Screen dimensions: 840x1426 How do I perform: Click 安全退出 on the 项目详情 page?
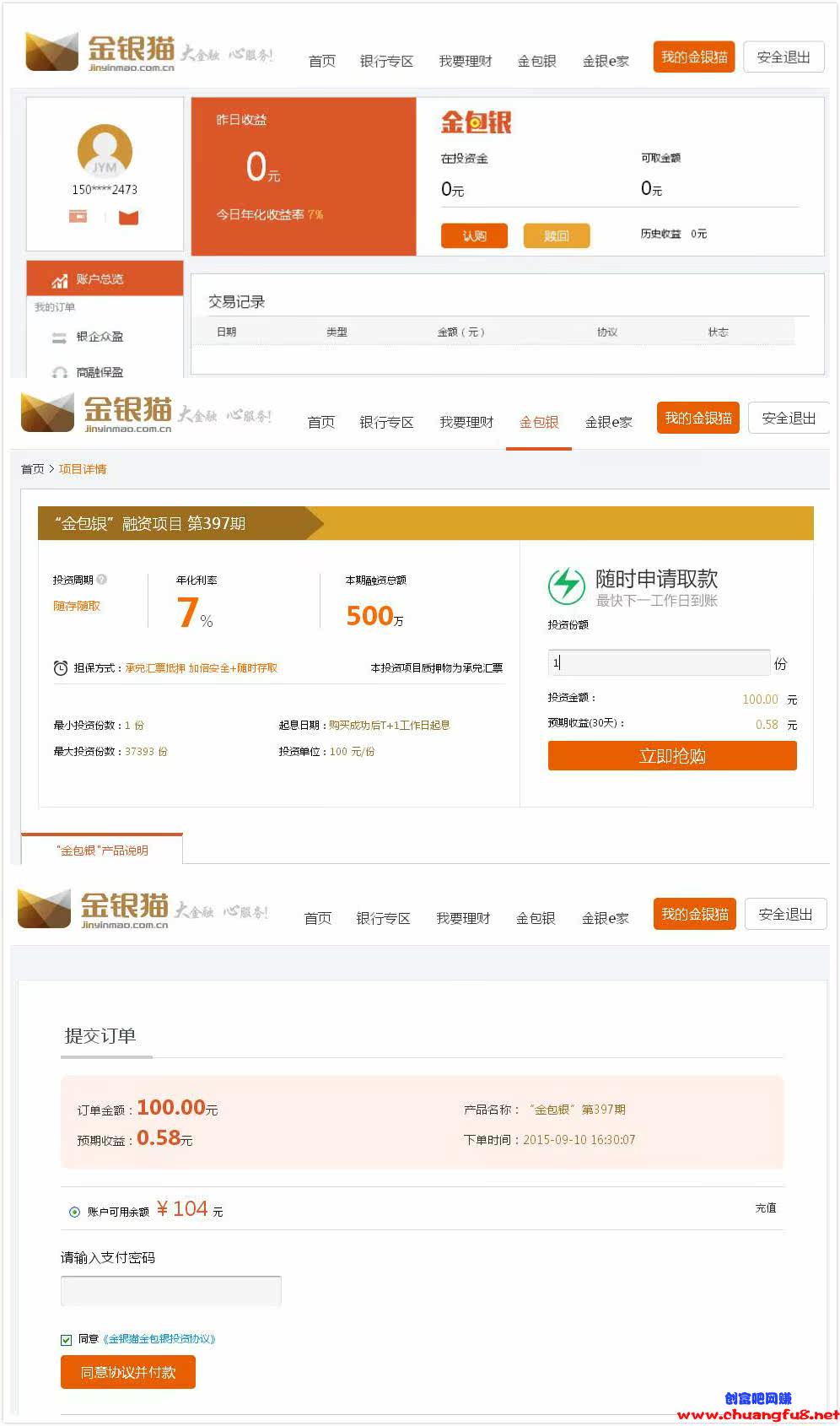pos(789,419)
